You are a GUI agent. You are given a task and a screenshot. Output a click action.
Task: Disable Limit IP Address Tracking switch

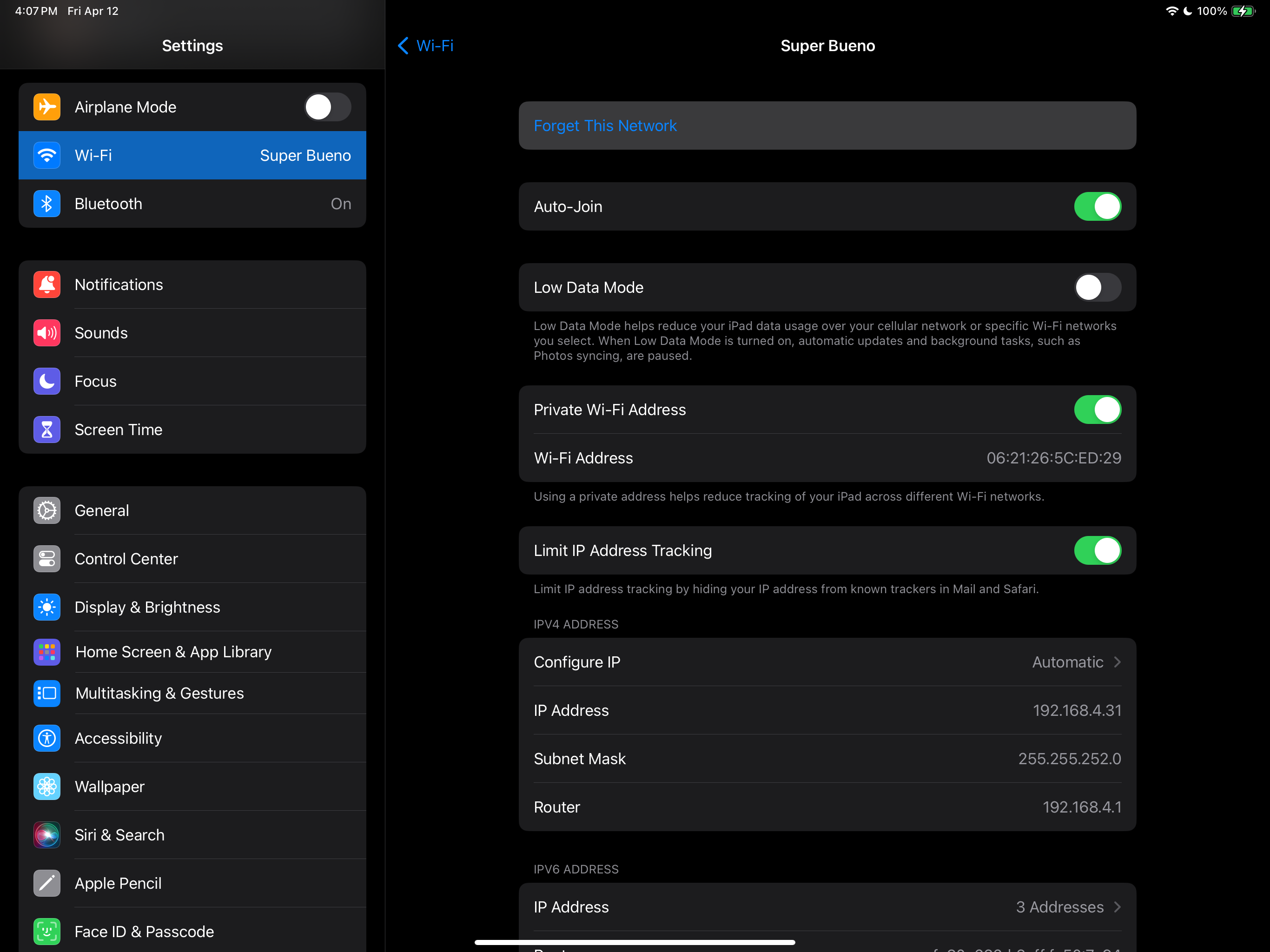1097,550
